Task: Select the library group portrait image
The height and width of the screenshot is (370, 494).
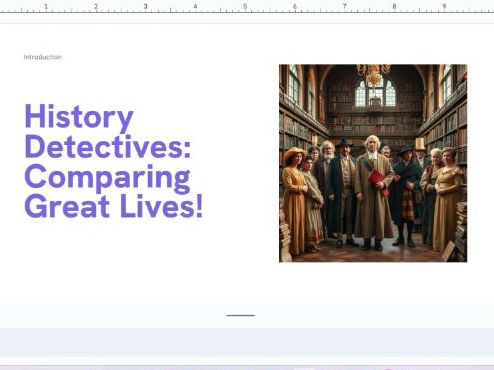Action: click(373, 163)
